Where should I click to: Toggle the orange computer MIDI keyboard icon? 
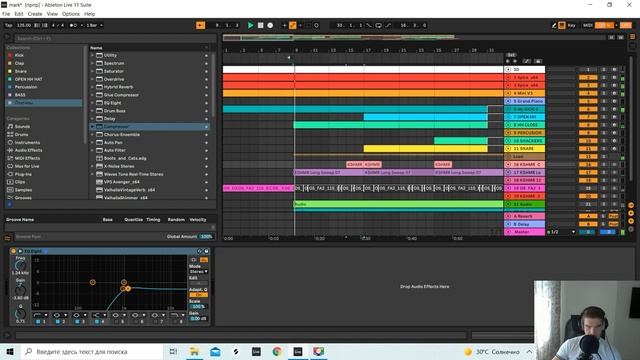(x=562, y=25)
